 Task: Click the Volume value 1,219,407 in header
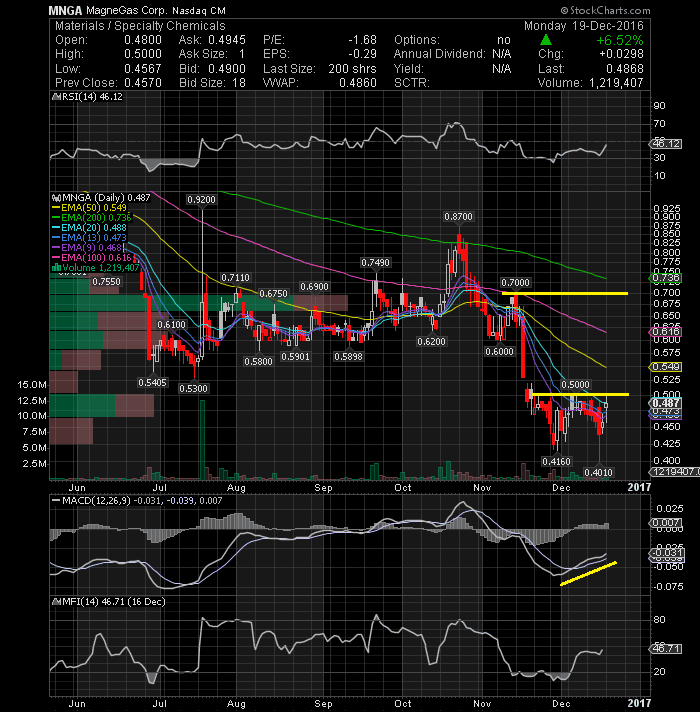tap(616, 83)
